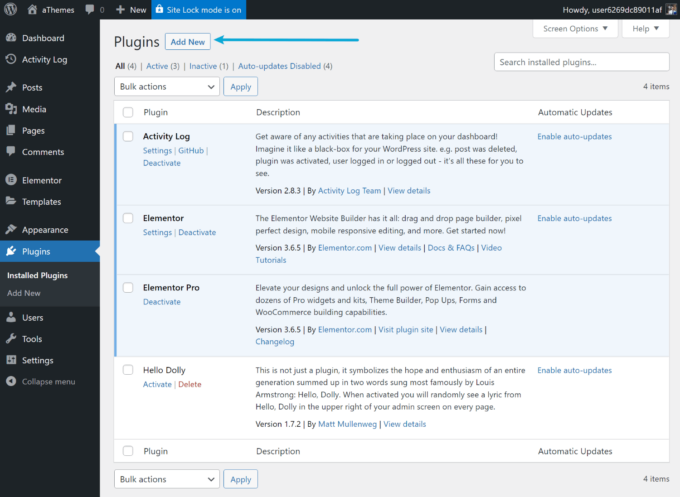Open the aThemes site home icon
Screen dimensions: 680x497
coord(32,10)
